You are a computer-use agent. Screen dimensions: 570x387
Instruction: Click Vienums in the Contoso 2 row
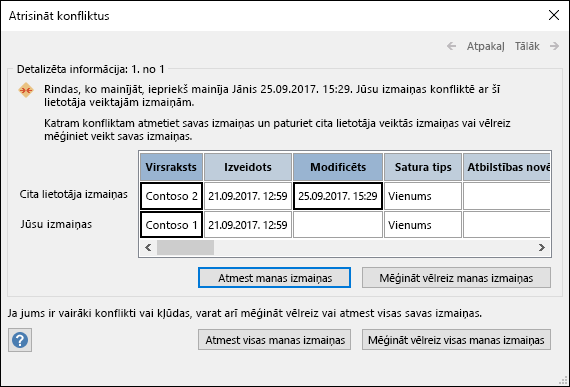pos(423,196)
